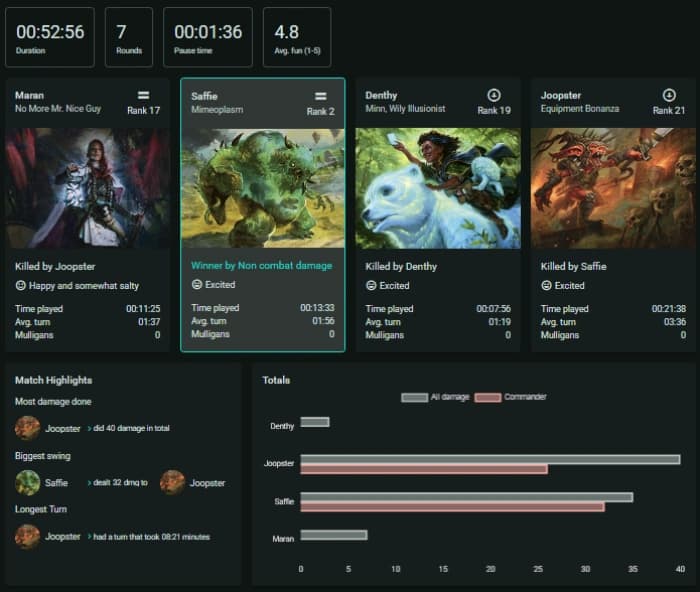This screenshot has width=700, height=592.
Task: Click 'Rank 21' on Joopster's card
Action: 669,110
